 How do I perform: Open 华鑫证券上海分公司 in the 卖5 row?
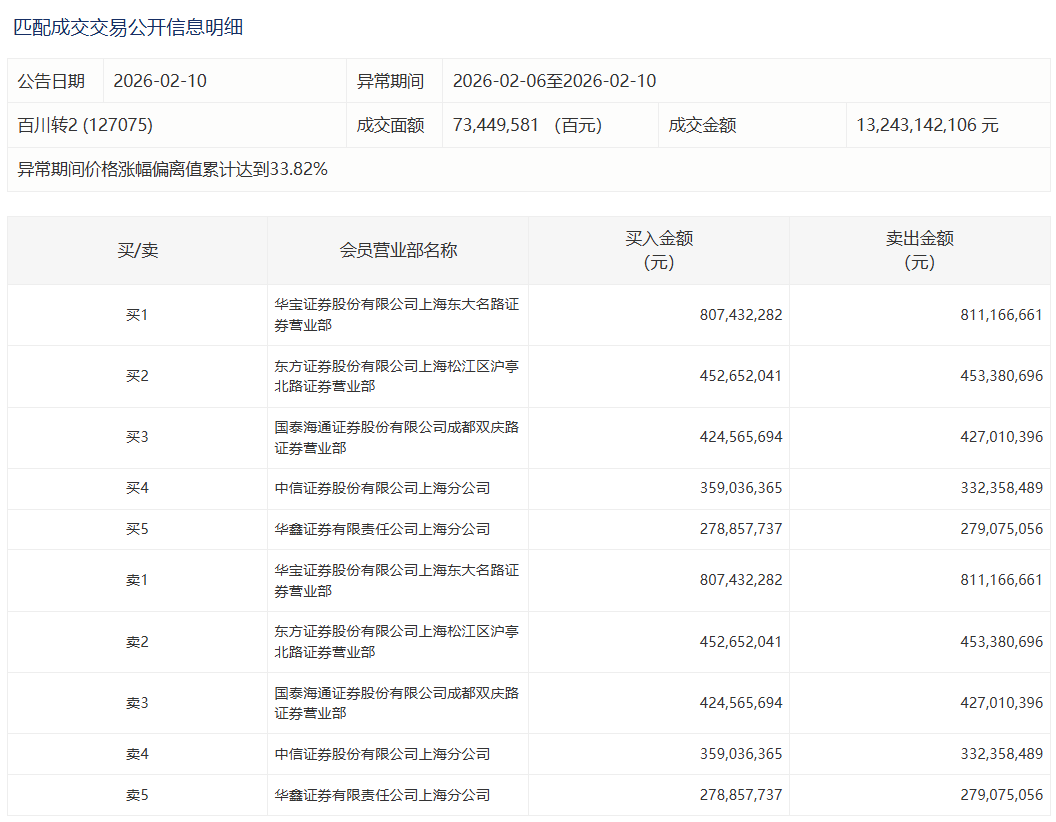382,795
